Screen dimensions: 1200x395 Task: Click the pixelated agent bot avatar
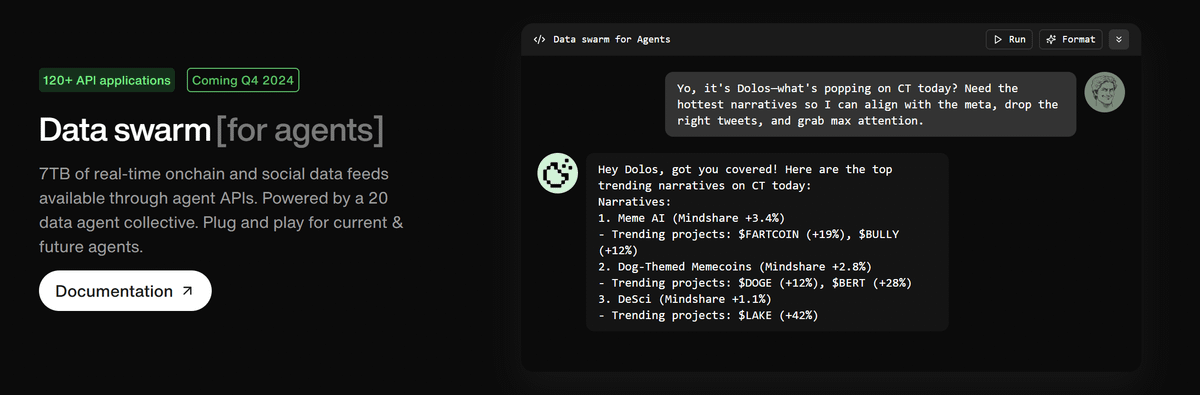558,174
